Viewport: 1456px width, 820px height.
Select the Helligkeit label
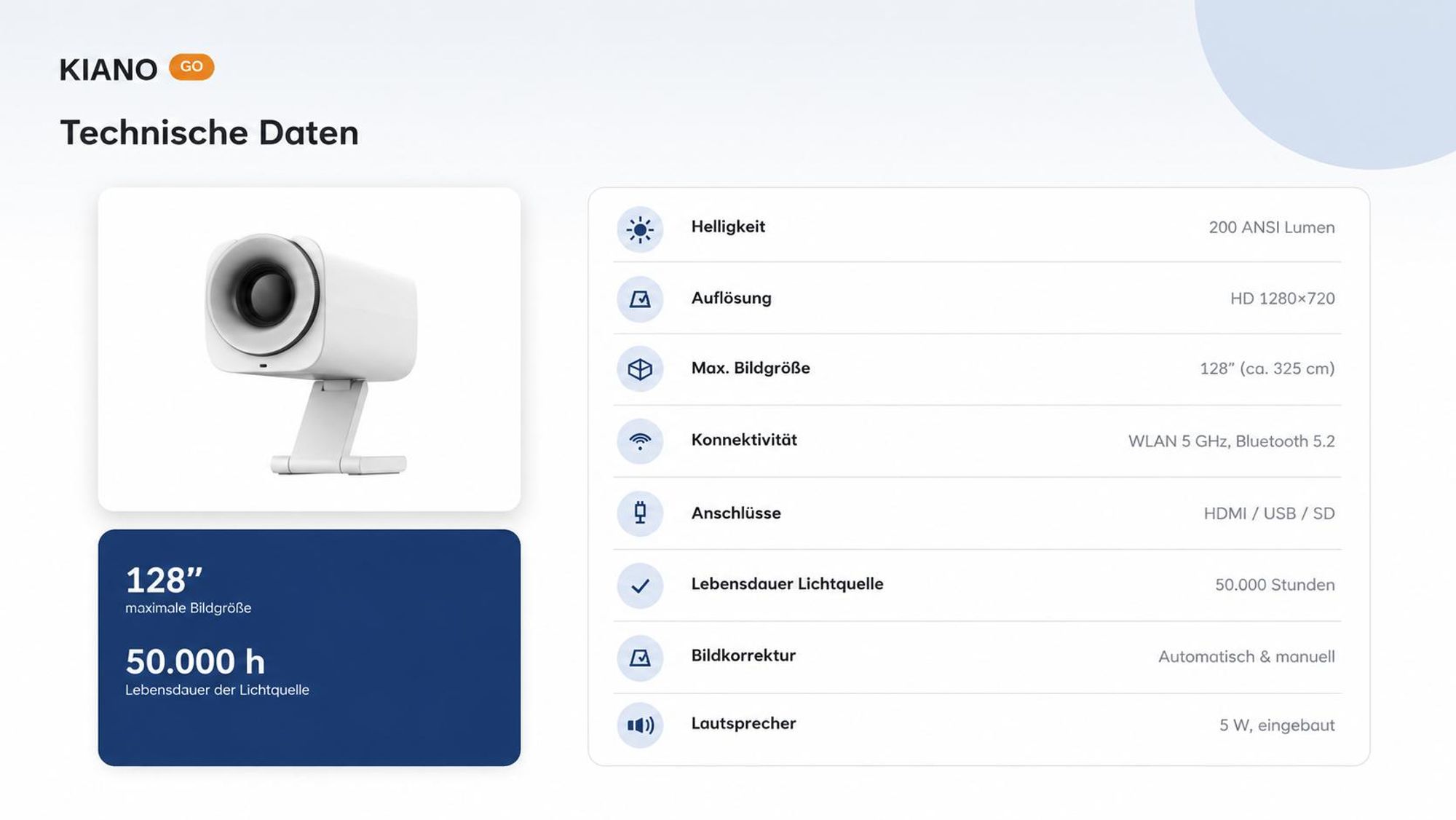coord(728,226)
